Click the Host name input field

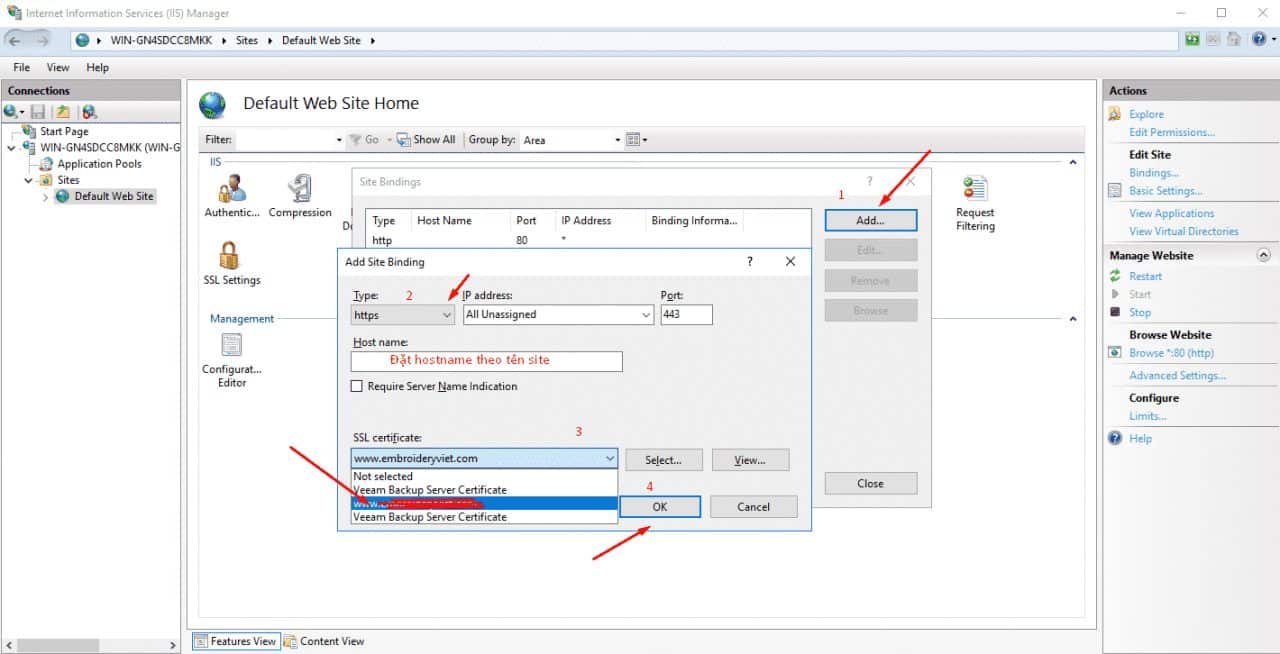pos(486,361)
